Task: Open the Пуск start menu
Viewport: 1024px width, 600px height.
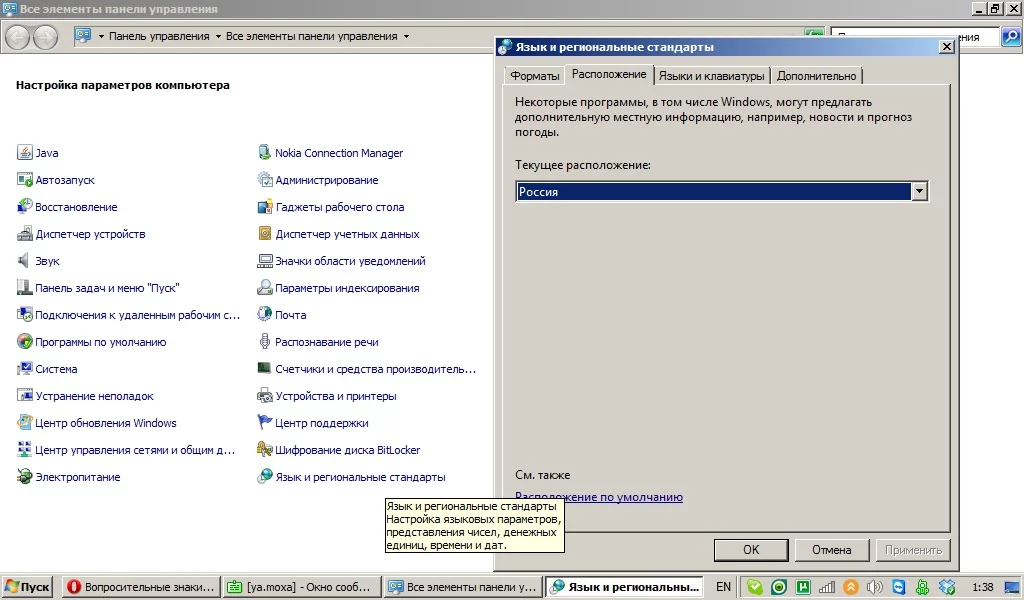Action: 27,587
